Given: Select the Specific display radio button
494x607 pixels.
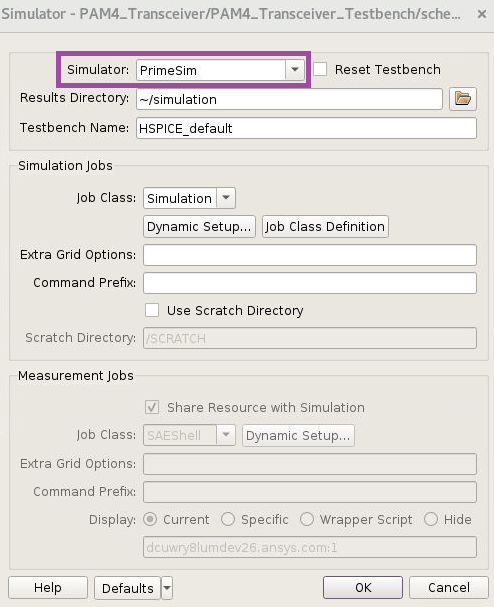Looking at the screenshot, I should point(228,519).
